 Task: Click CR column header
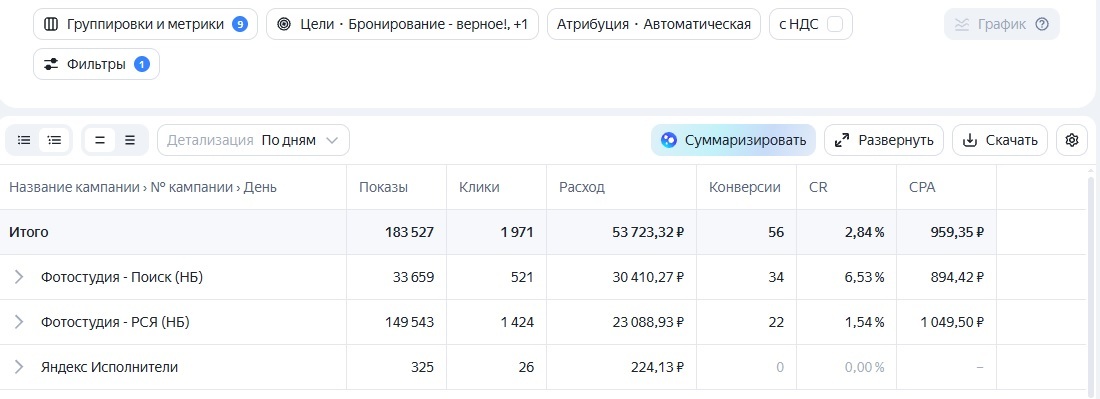[x=818, y=187]
